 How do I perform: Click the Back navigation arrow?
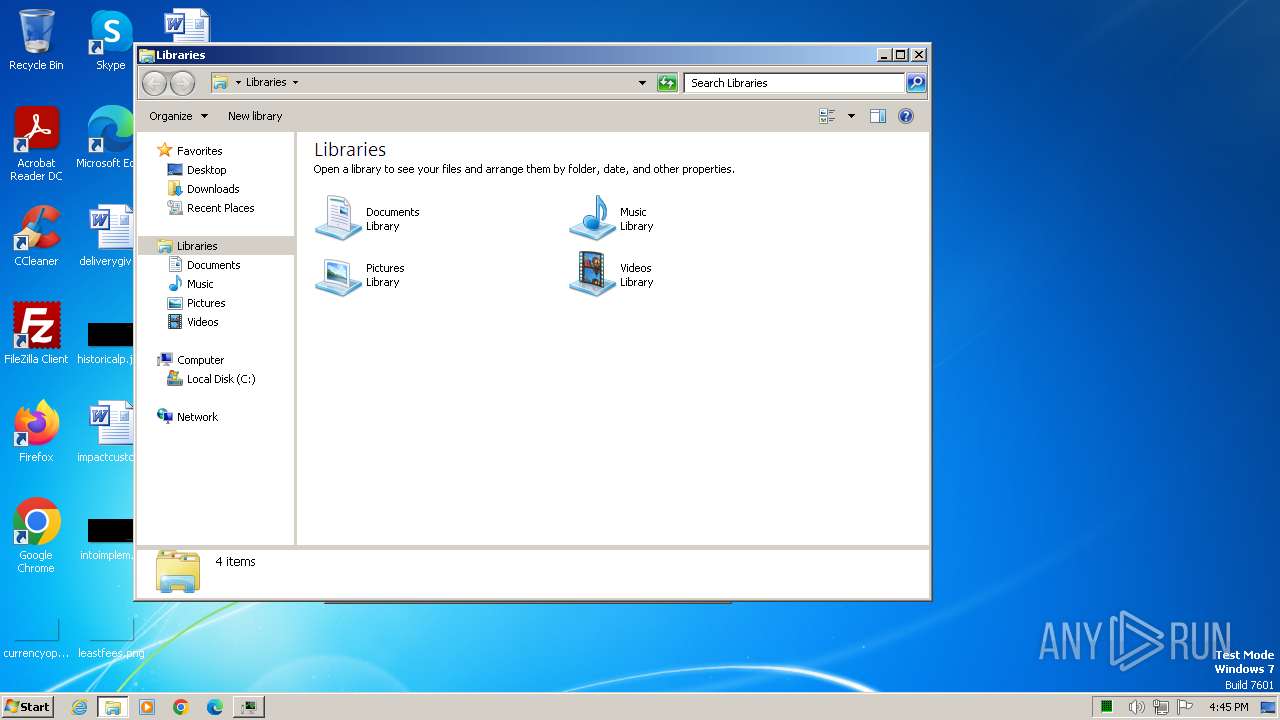[x=154, y=83]
